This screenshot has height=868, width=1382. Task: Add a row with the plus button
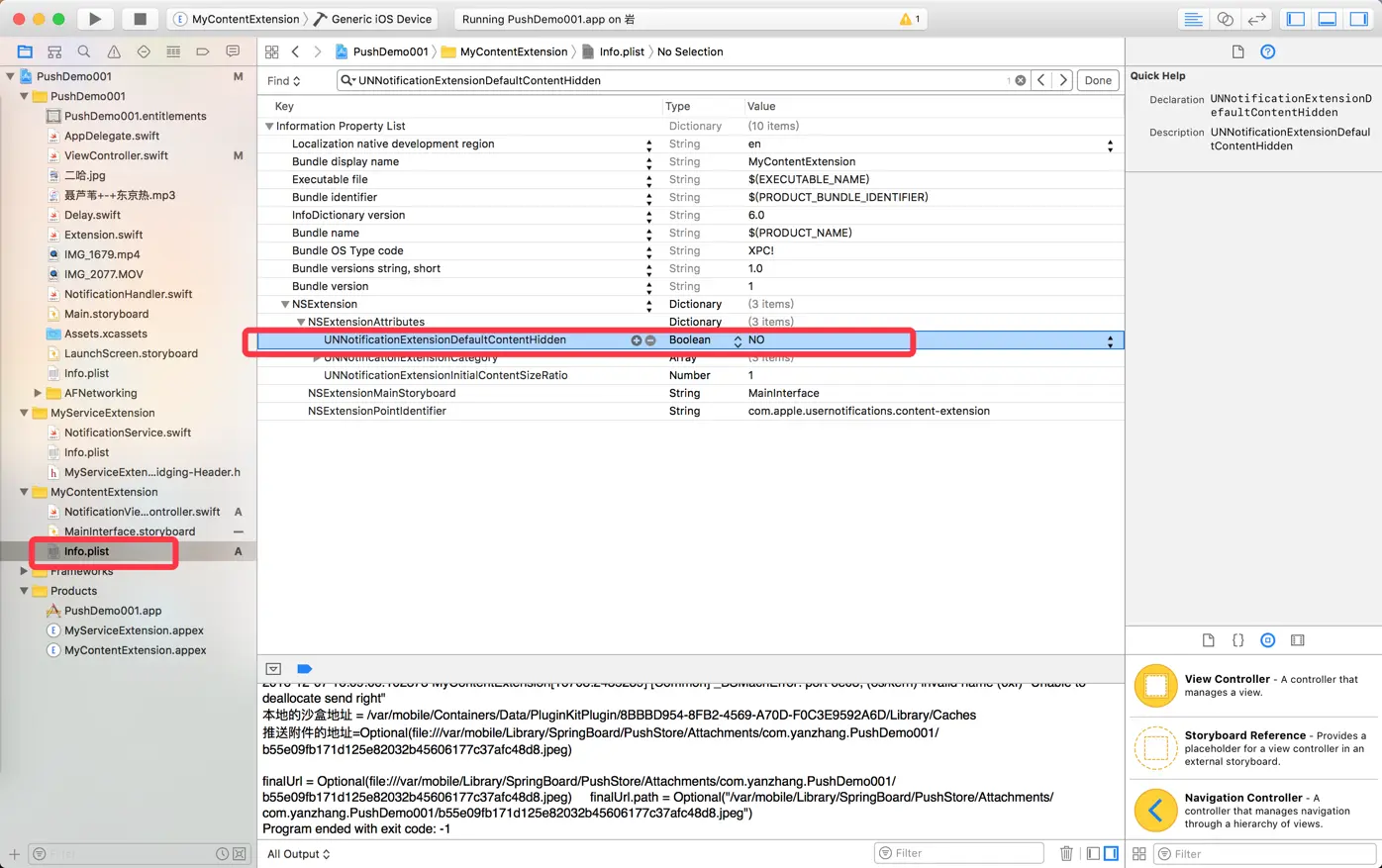pyautogui.click(x=637, y=340)
